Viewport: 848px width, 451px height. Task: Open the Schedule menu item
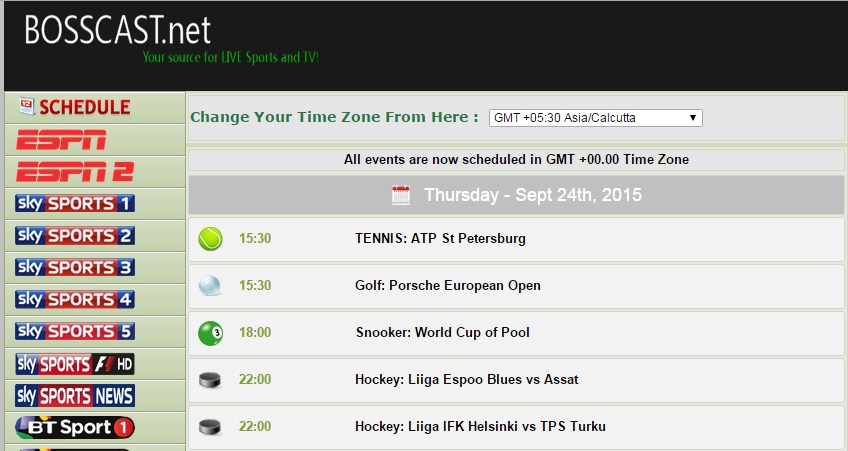click(x=75, y=107)
